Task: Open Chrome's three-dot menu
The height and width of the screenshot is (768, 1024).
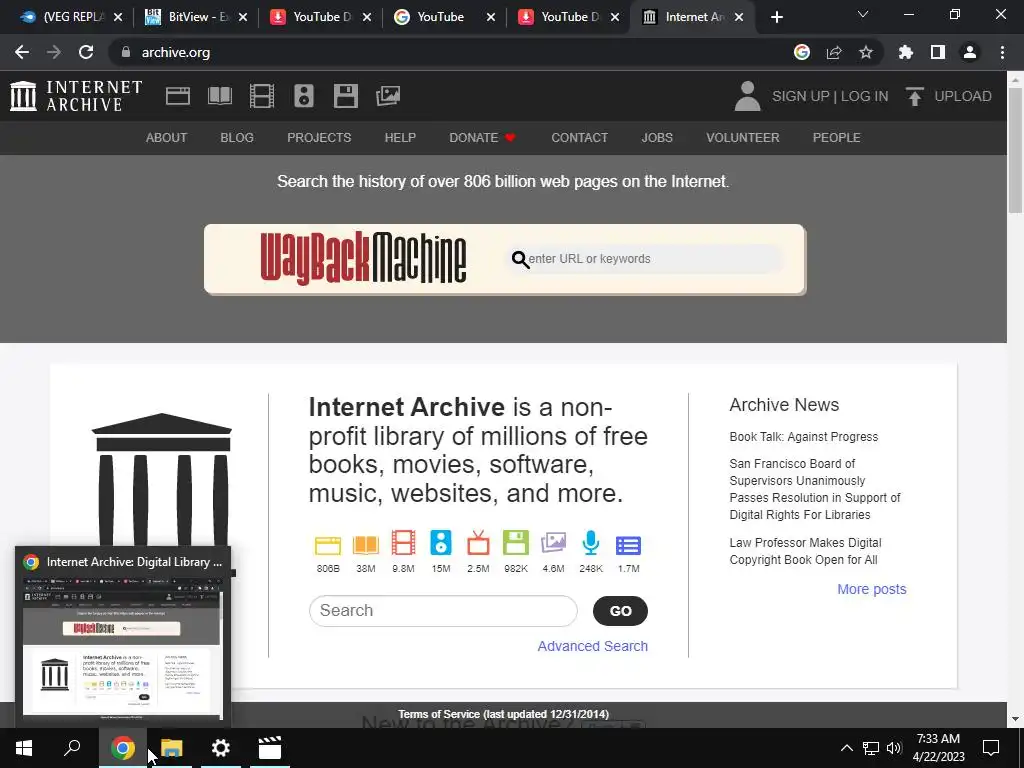Action: pyautogui.click(x=1002, y=52)
